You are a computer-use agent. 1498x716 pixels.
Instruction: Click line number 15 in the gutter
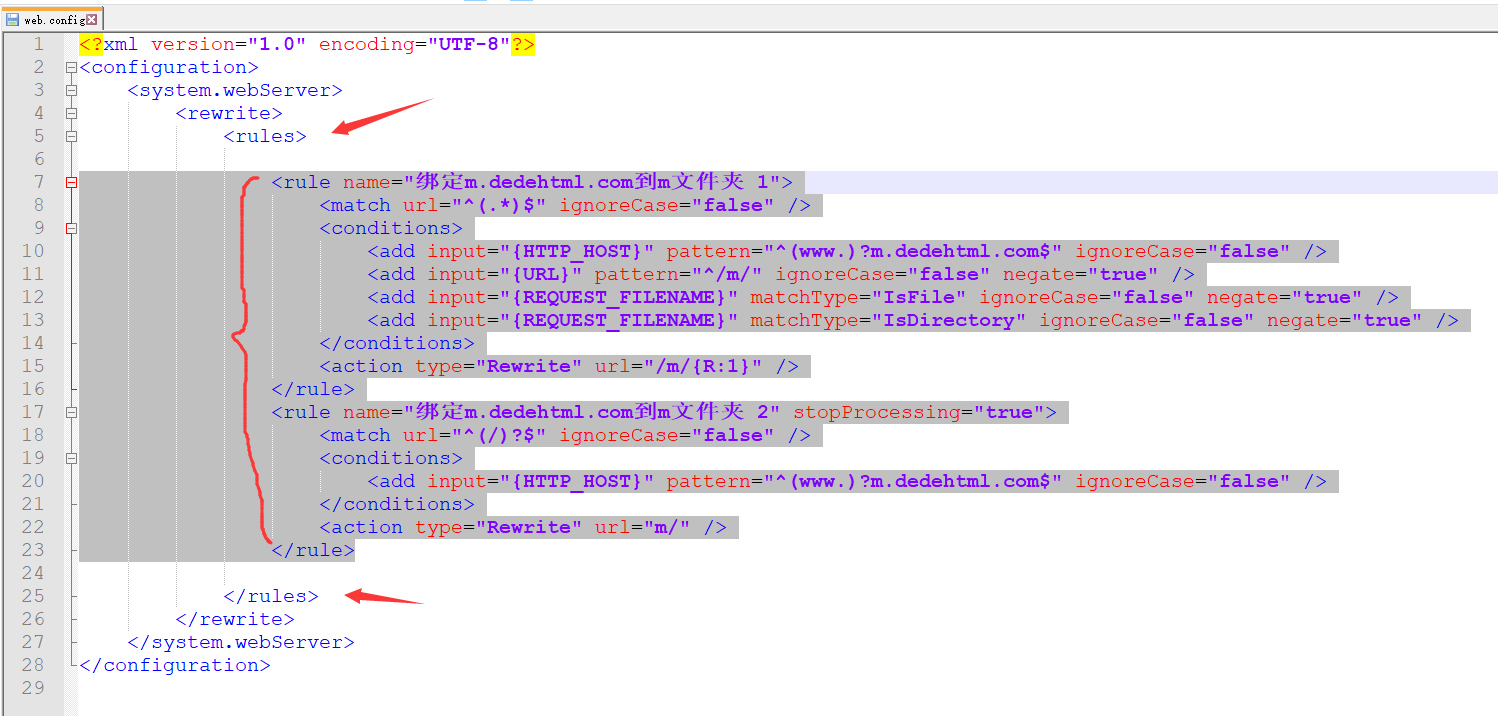(33, 367)
